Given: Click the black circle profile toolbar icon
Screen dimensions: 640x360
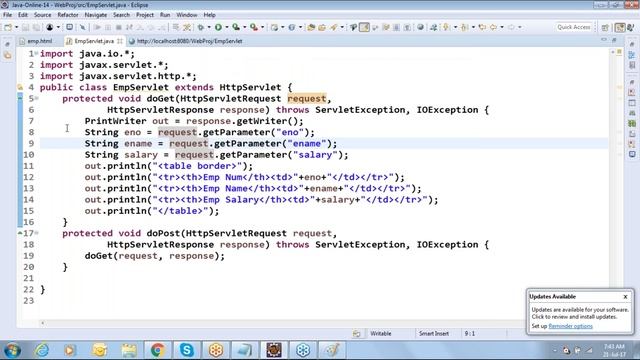Looking at the screenshot, I should coord(49,27).
